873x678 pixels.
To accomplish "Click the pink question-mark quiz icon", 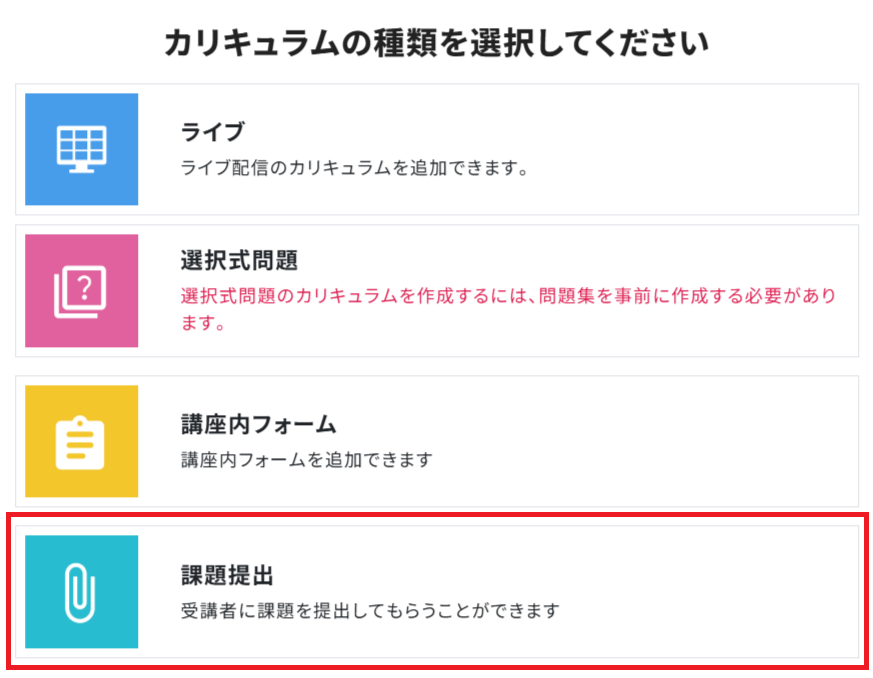I will (81, 290).
